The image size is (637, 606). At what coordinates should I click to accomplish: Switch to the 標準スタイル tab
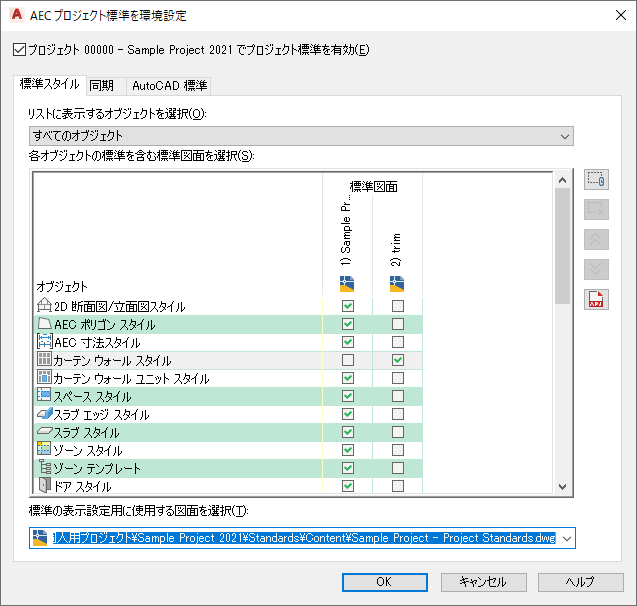[50, 84]
